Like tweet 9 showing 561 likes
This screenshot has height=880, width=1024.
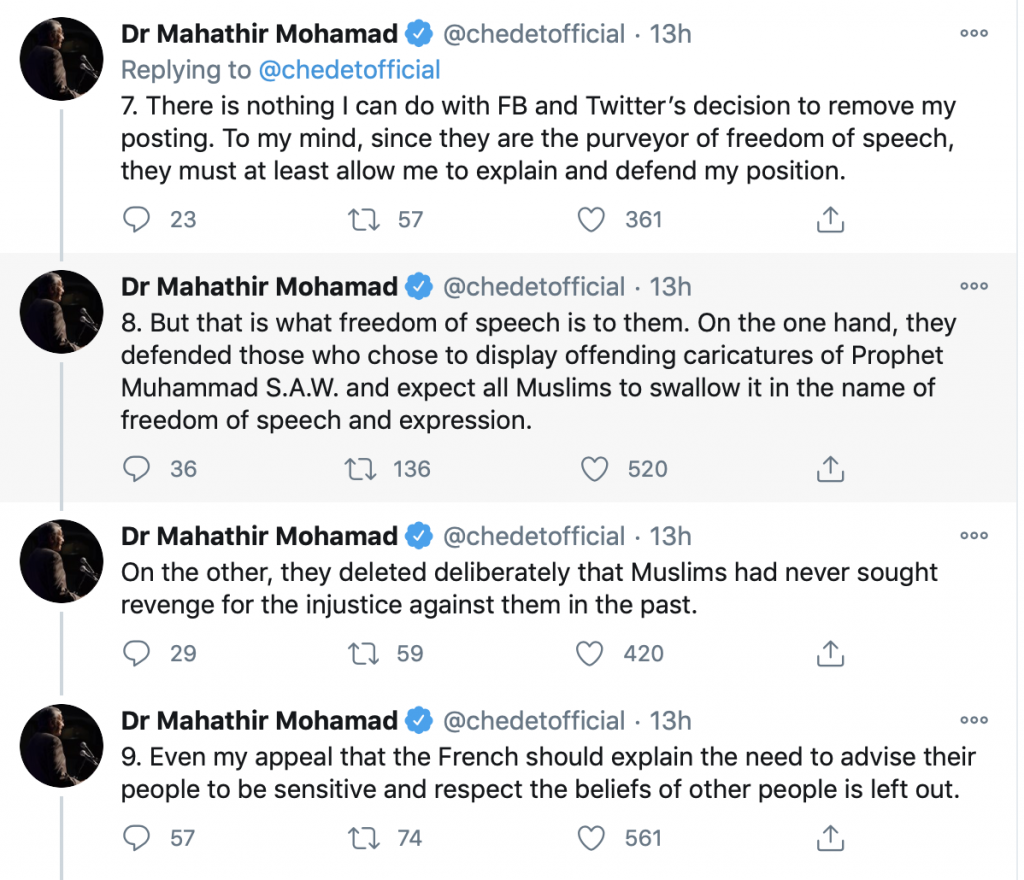[592, 838]
